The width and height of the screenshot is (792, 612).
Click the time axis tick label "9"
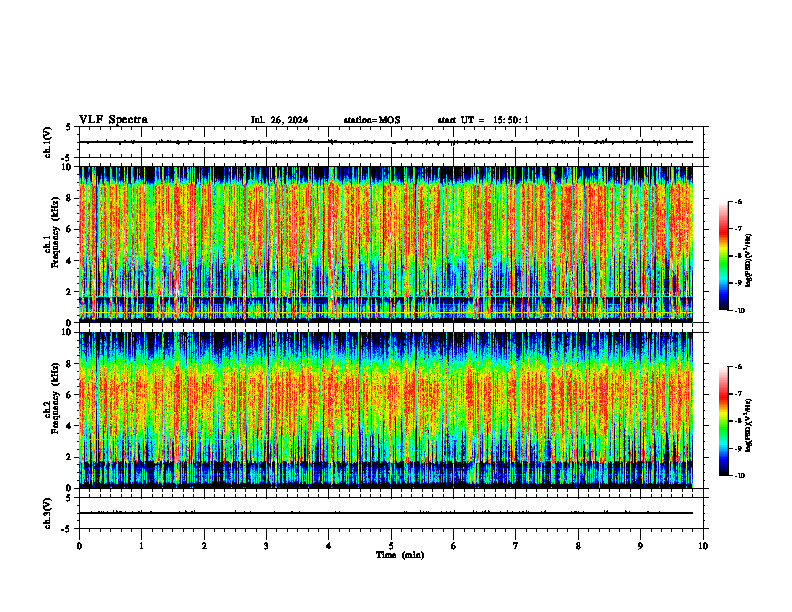[x=640, y=546]
